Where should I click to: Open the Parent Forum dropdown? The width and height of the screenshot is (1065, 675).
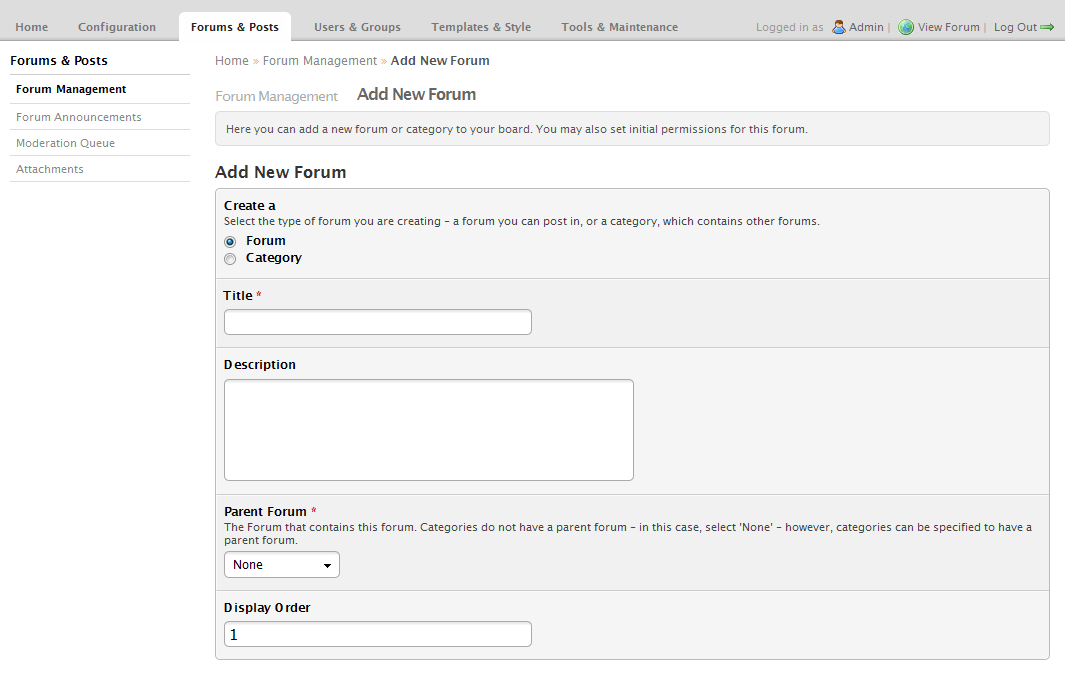click(282, 565)
